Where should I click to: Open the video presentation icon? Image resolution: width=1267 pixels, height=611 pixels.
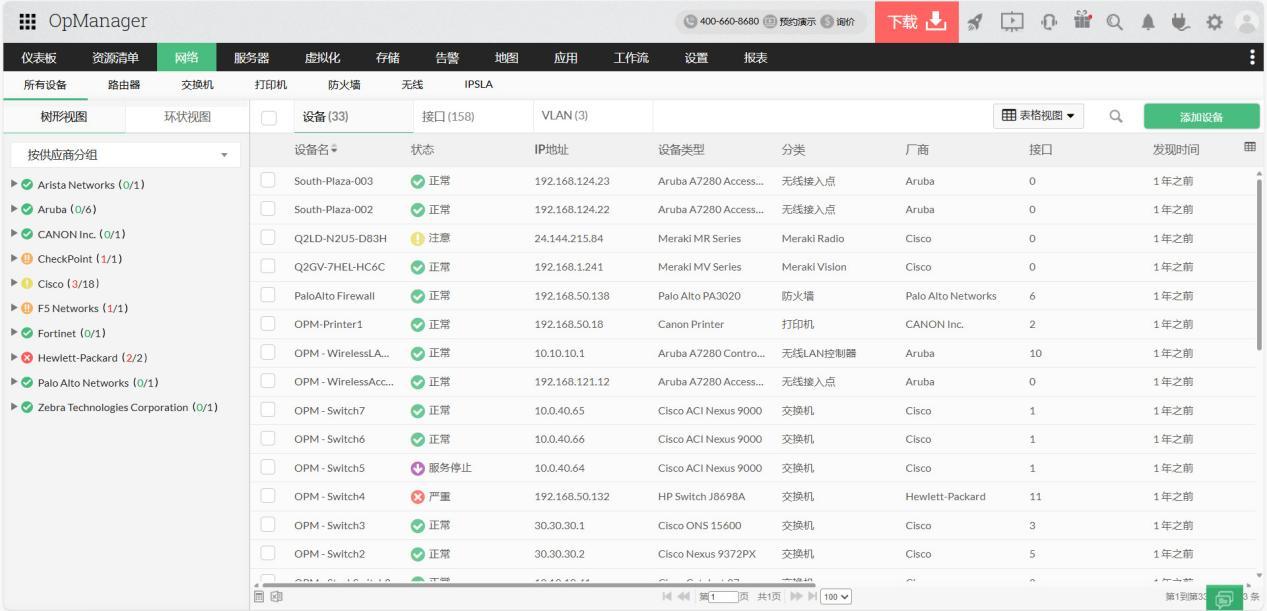[1013, 22]
